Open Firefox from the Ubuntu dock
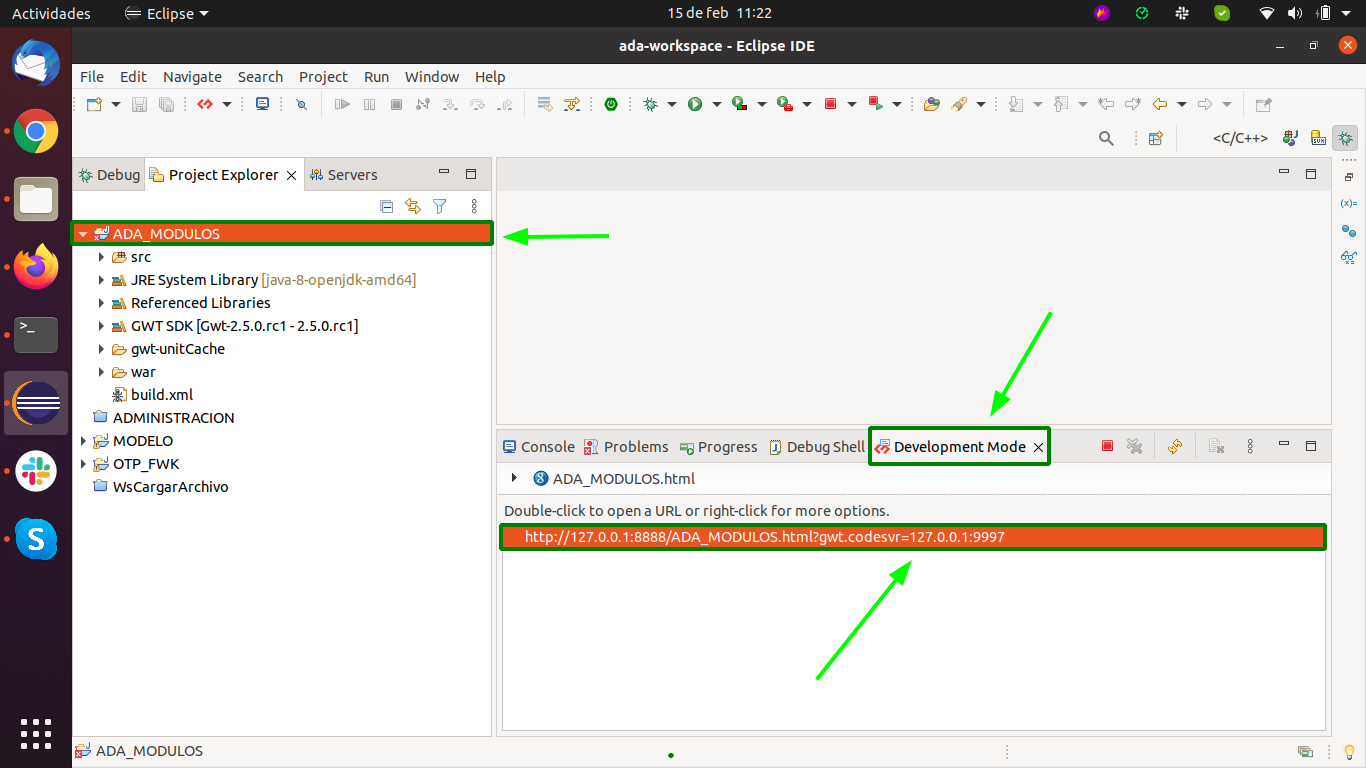1366x768 pixels. 36,266
